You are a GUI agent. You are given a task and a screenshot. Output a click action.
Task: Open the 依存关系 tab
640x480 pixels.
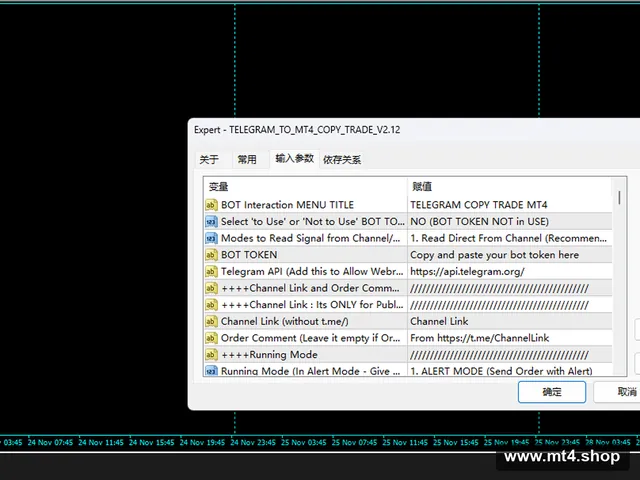click(x=342, y=160)
